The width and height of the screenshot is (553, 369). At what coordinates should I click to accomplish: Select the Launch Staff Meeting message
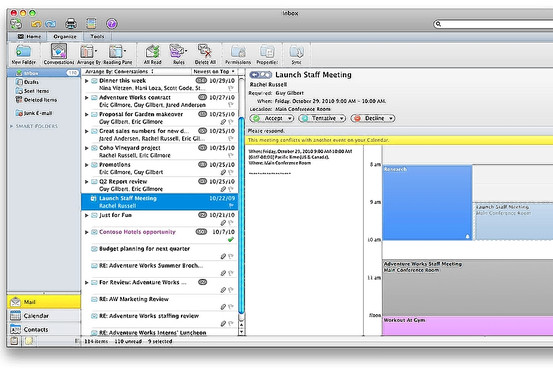(x=160, y=202)
